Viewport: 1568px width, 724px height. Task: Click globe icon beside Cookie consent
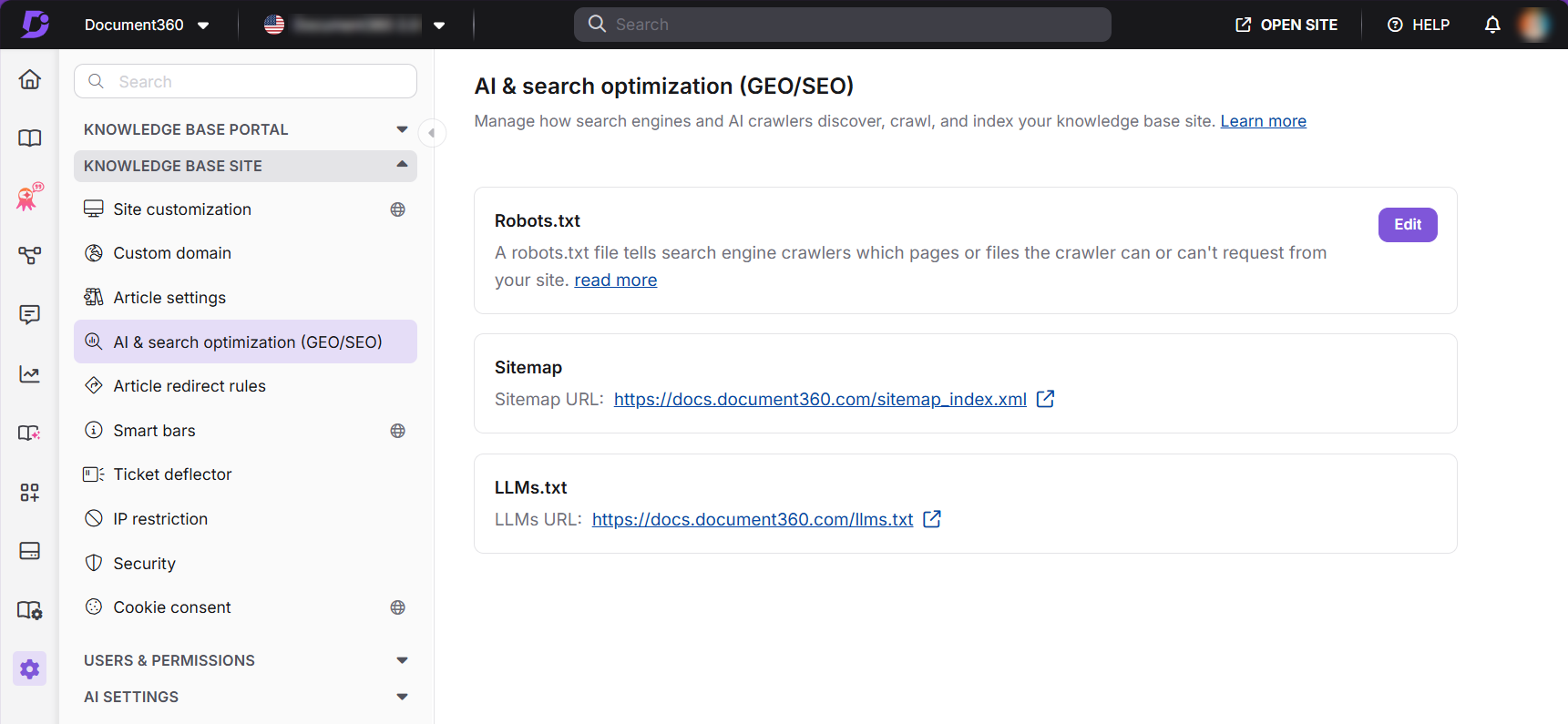point(398,607)
